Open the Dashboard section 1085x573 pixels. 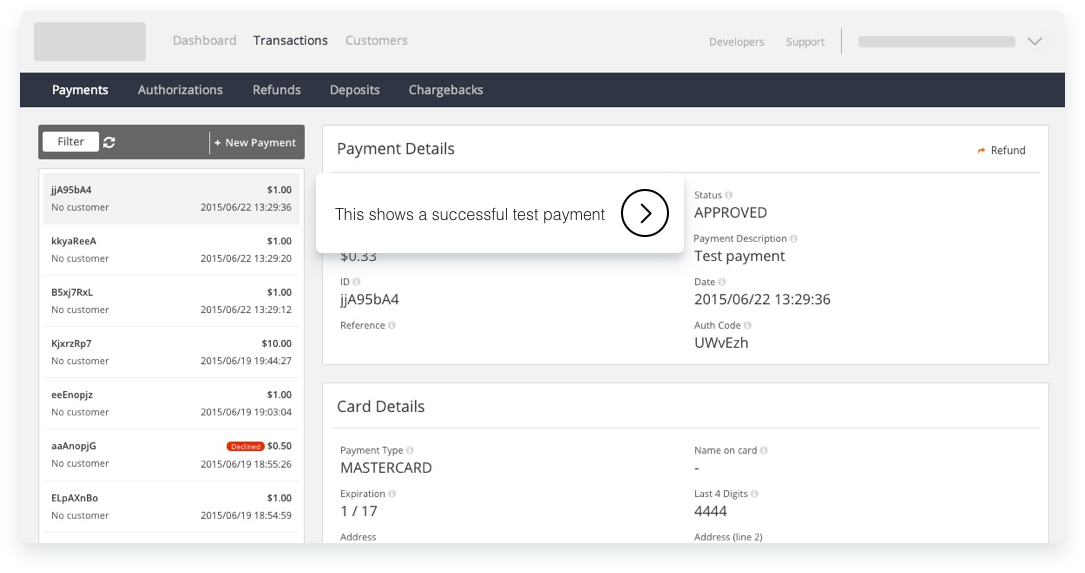pos(204,40)
